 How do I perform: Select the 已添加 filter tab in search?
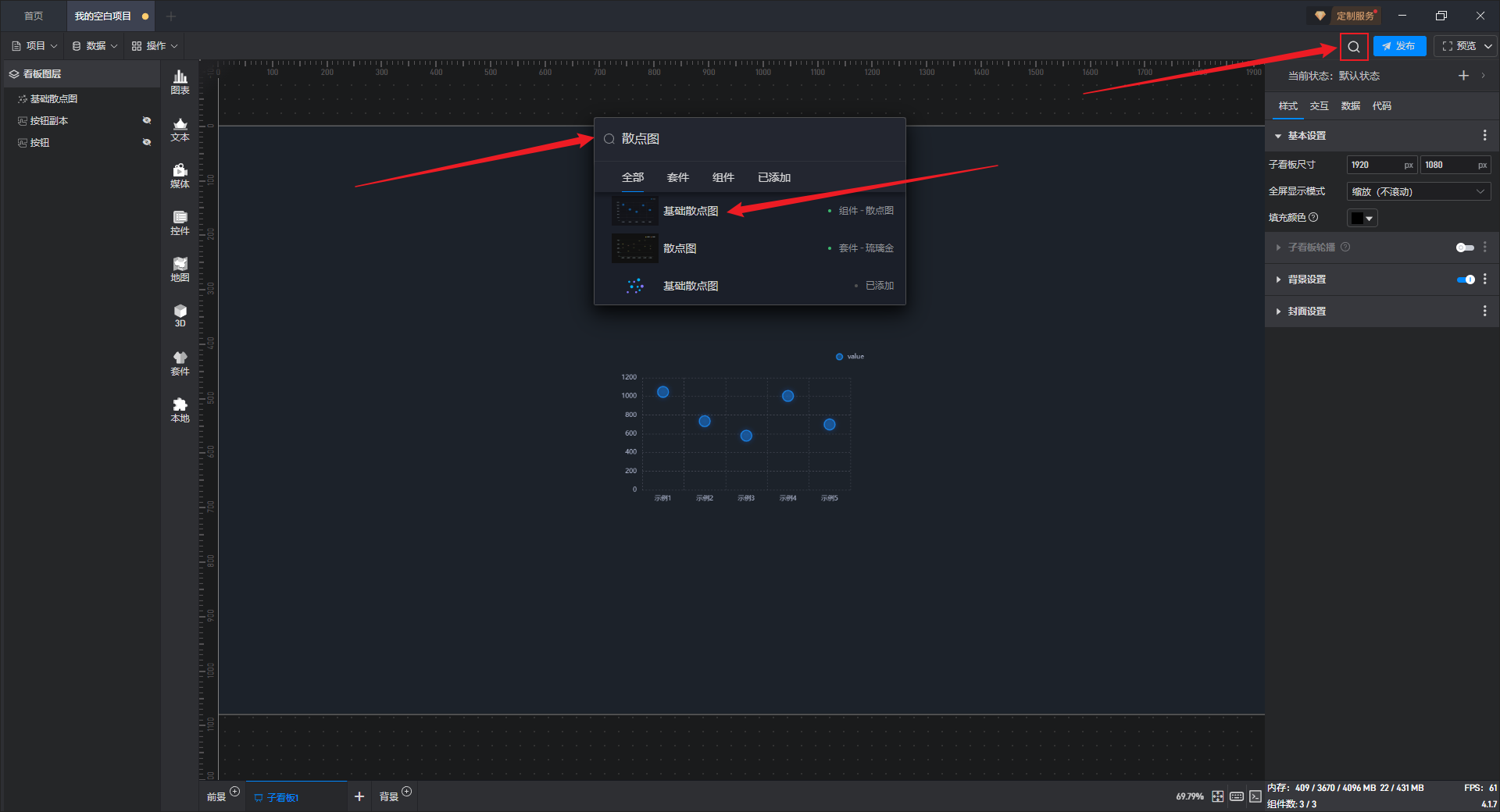[774, 178]
